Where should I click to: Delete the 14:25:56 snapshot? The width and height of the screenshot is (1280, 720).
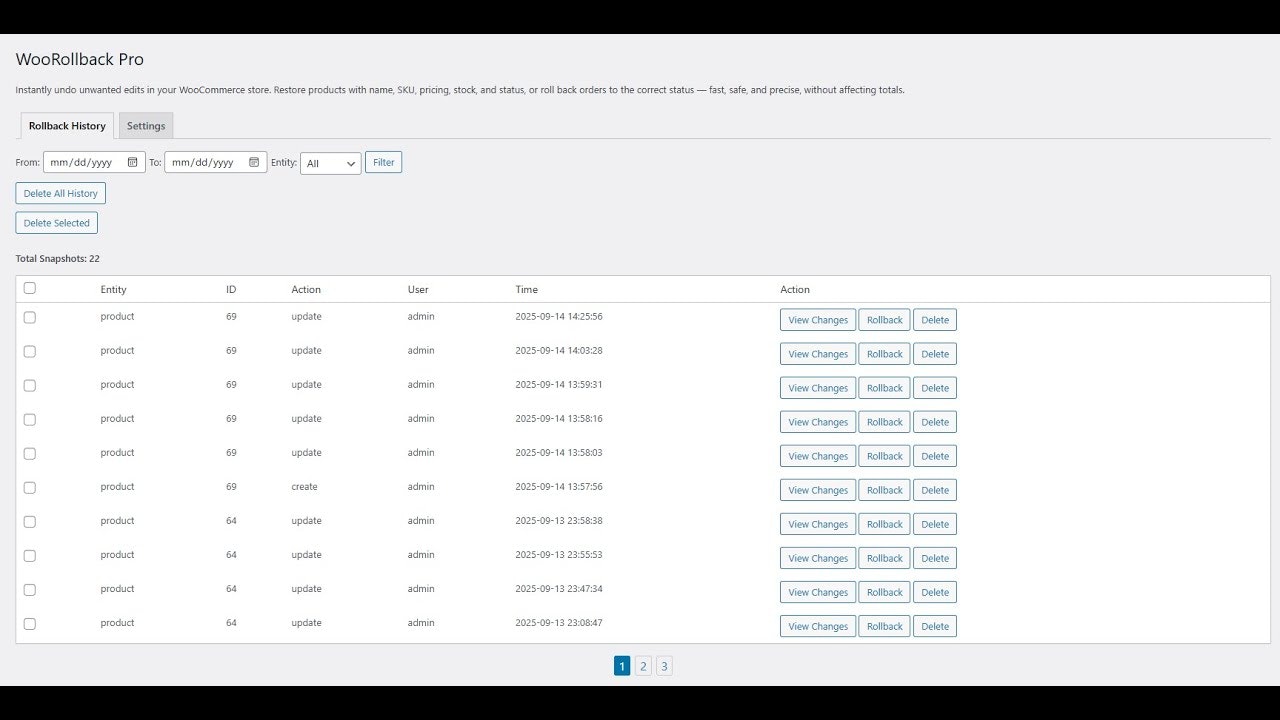pos(935,320)
